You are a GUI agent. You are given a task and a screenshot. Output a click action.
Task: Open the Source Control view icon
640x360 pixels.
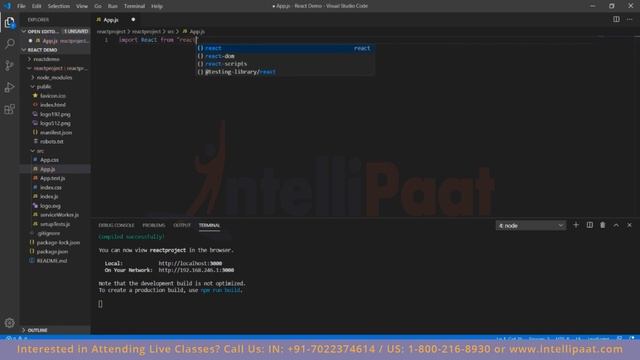9,65
